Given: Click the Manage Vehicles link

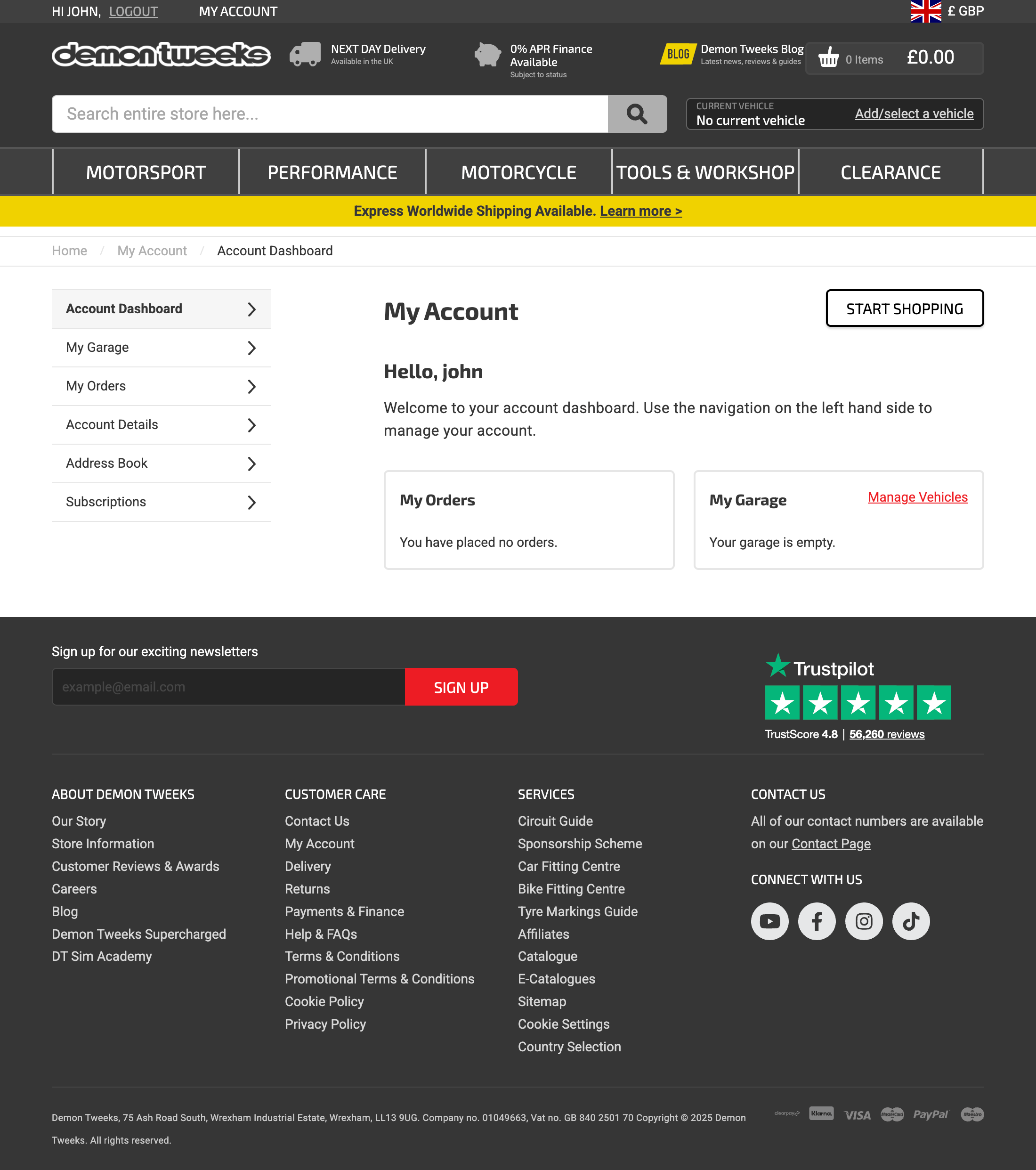Looking at the screenshot, I should pyautogui.click(x=917, y=497).
